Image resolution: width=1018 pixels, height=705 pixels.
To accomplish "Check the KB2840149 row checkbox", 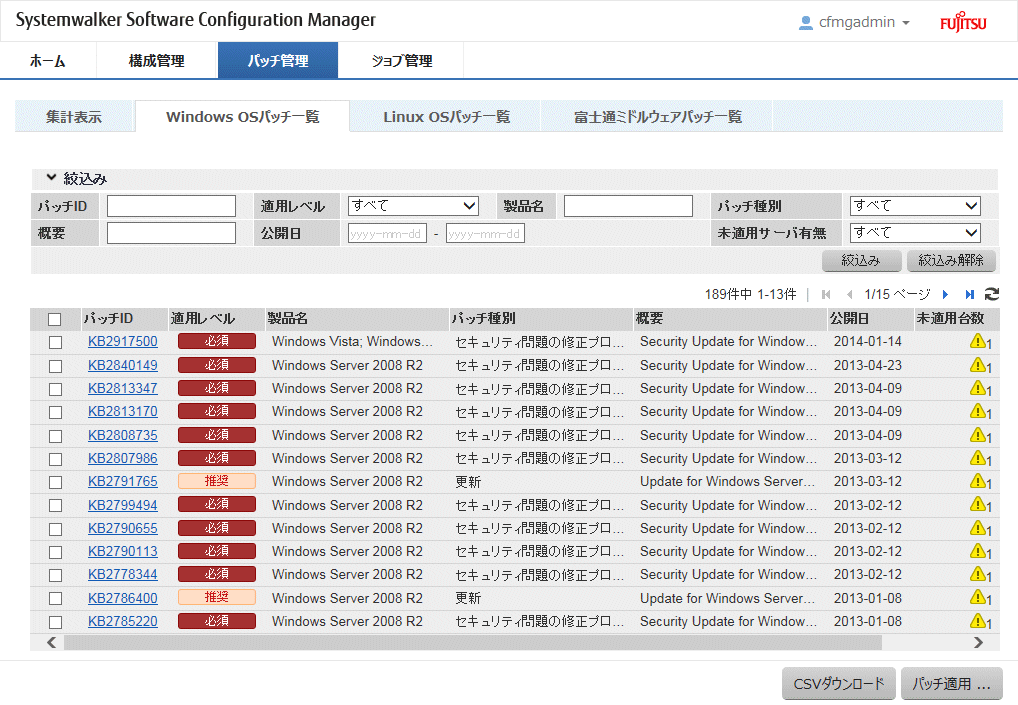I will [56, 366].
